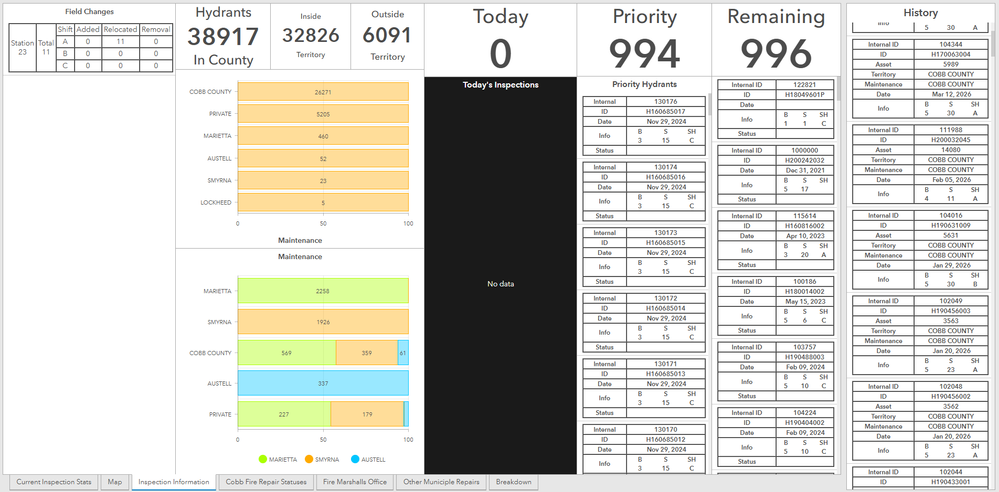Screen dimensions: 999x492
Task: Toggle the MARIETTA green legend item
Action: [278, 459]
